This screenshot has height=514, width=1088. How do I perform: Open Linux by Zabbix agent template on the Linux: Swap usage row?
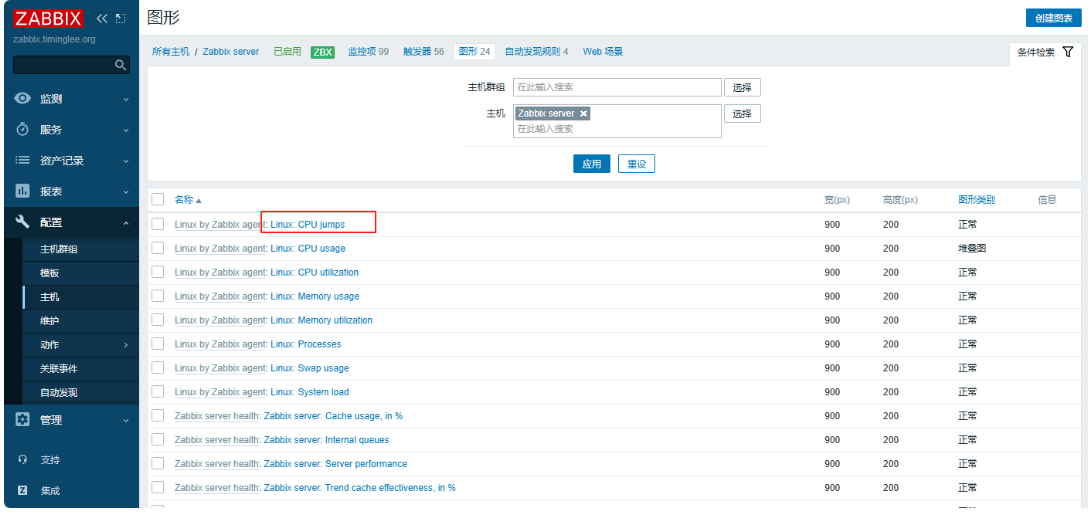(x=220, y=368)
